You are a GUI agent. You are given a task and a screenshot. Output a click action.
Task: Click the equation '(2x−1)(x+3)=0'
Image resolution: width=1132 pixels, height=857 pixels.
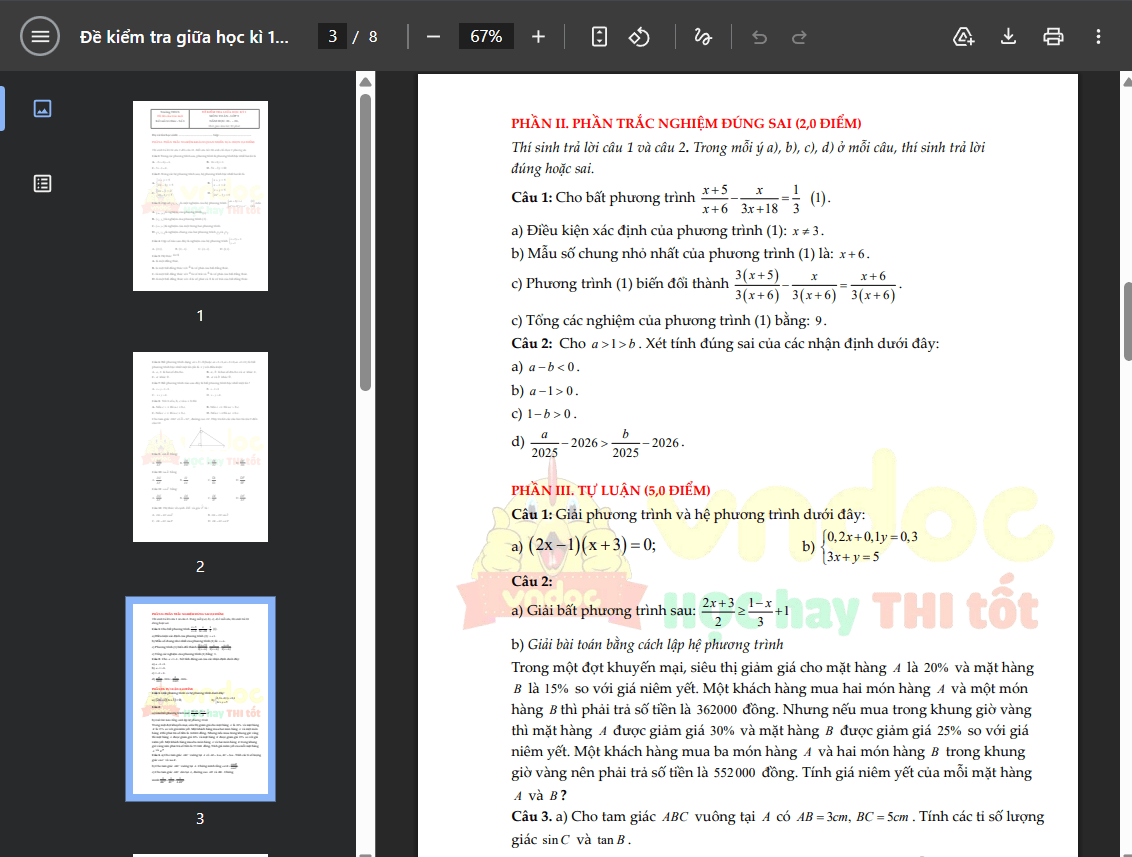(x=592, y=544)
